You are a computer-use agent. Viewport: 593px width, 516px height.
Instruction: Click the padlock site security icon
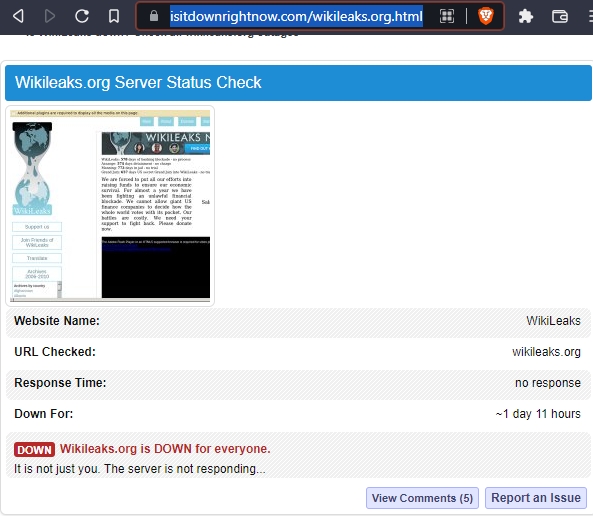click(154, 16)
